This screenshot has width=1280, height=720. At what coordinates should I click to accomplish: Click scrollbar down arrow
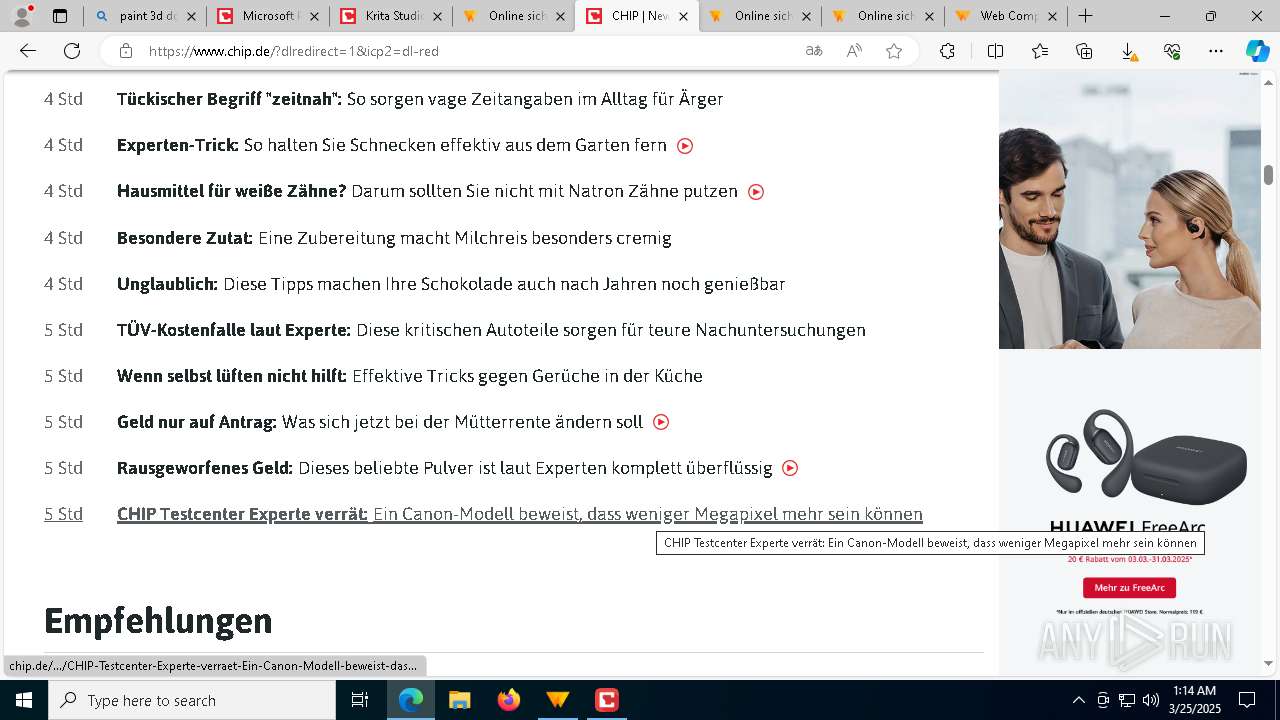point(1269,663)
